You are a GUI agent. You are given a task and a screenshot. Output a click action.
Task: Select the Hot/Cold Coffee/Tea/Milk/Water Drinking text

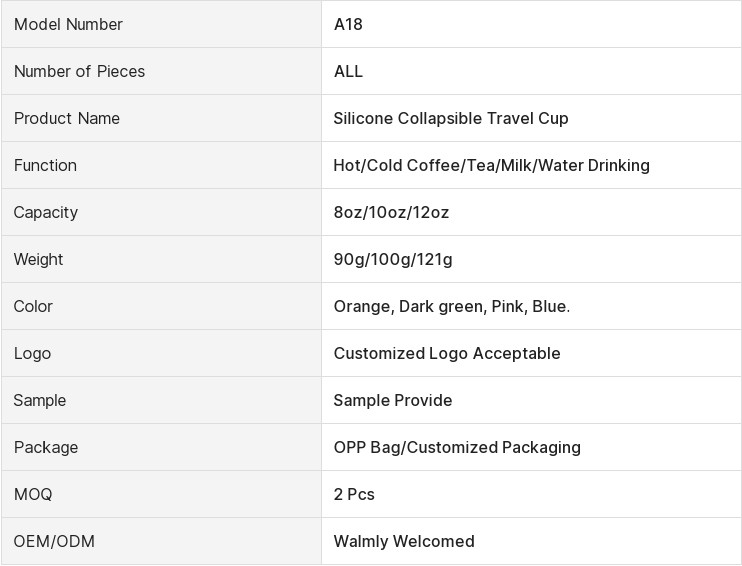(491, 165)
